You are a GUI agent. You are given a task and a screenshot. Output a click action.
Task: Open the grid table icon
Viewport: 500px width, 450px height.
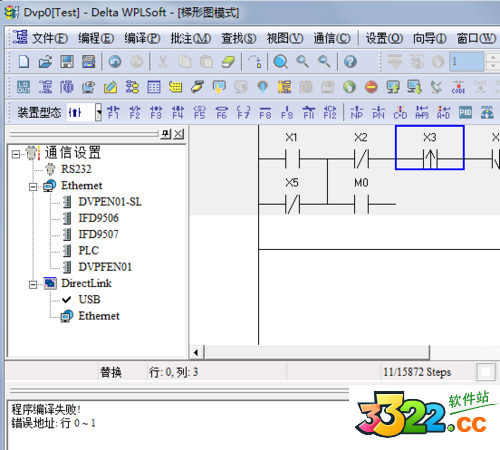tap(154, 87)
